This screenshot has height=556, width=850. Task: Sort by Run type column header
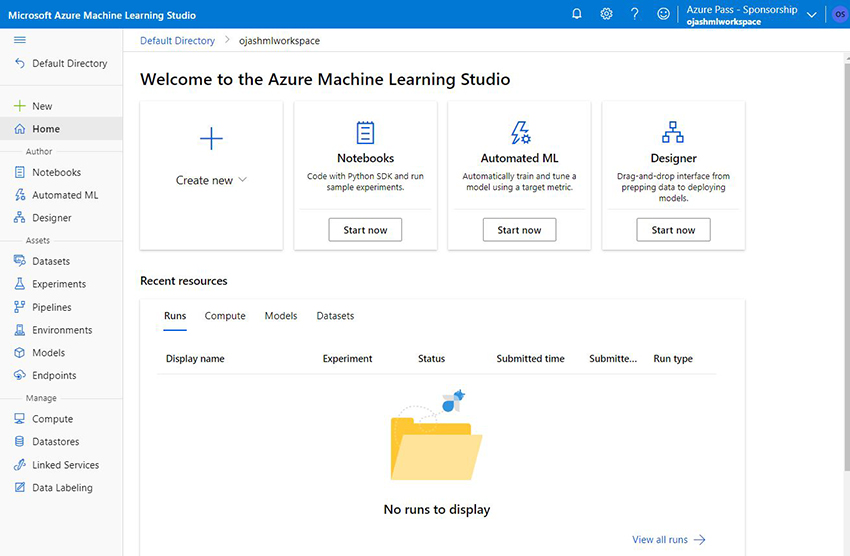click(x=673, y=359)
